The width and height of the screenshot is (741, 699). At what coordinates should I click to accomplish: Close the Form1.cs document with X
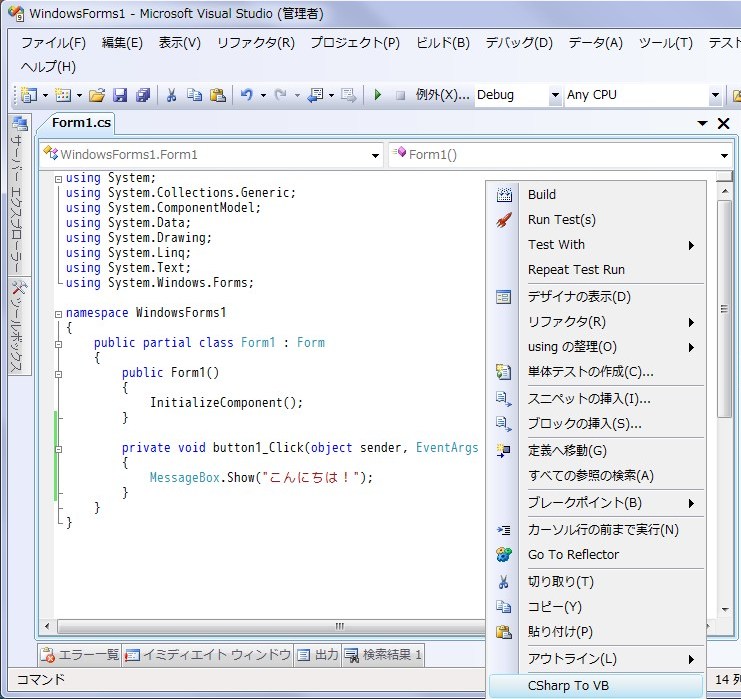[724, 124]
